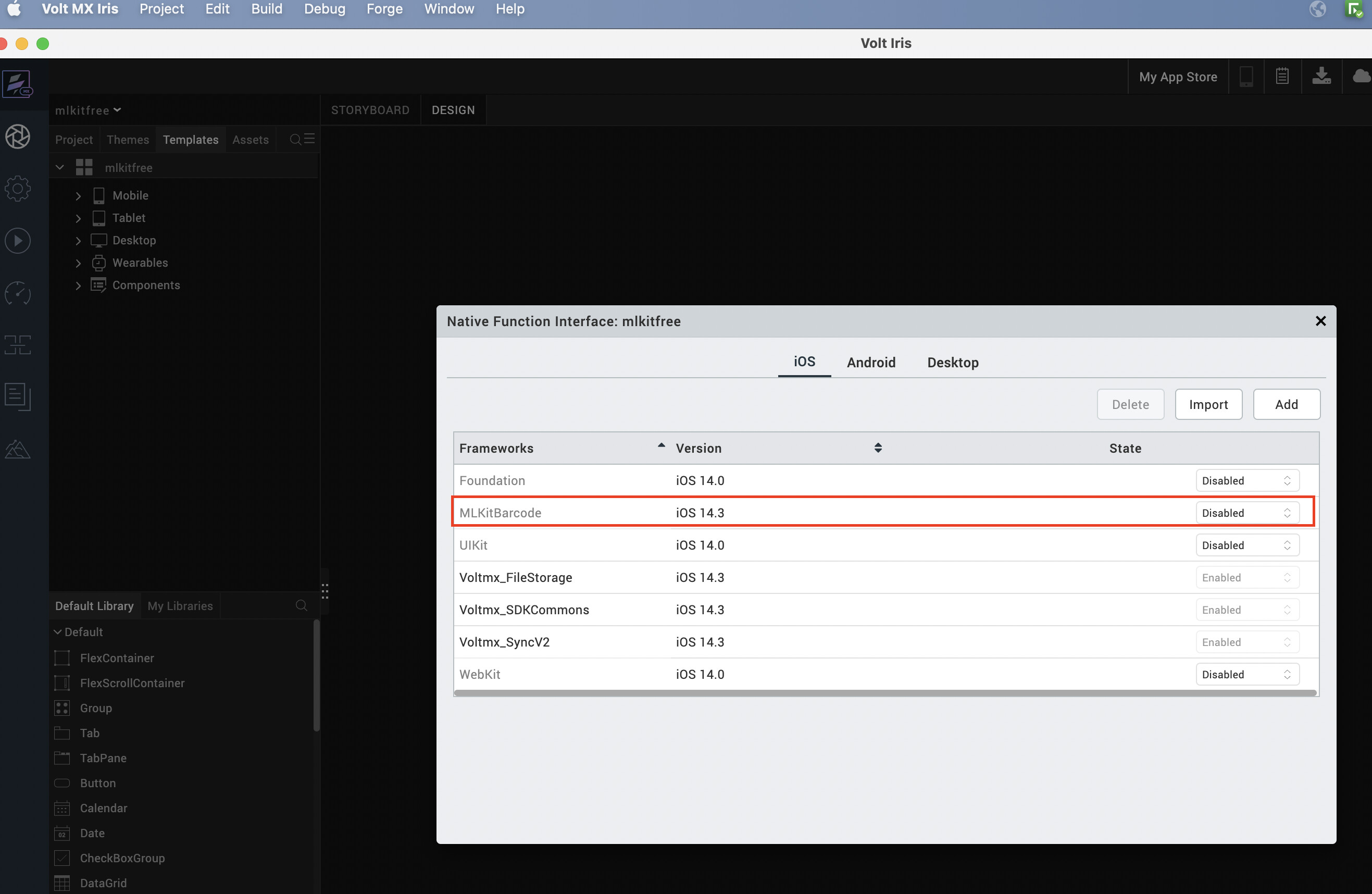Switch to the Desktop tab in dialog
Screen dimensions: 1372x894
(952, 362)
